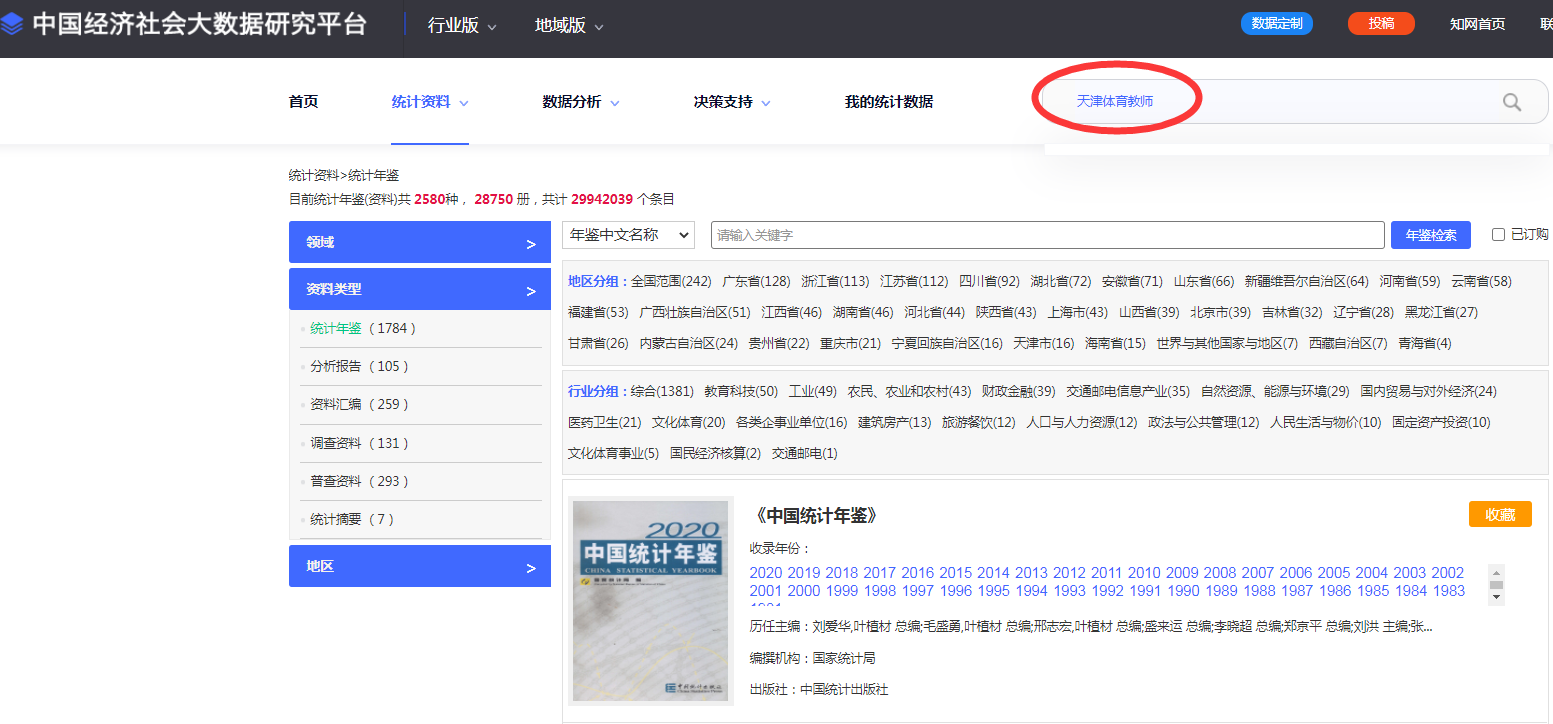1553x724 pixels.
Task: Filter by 全国范围(242)
Action: (x=671, y=281)
